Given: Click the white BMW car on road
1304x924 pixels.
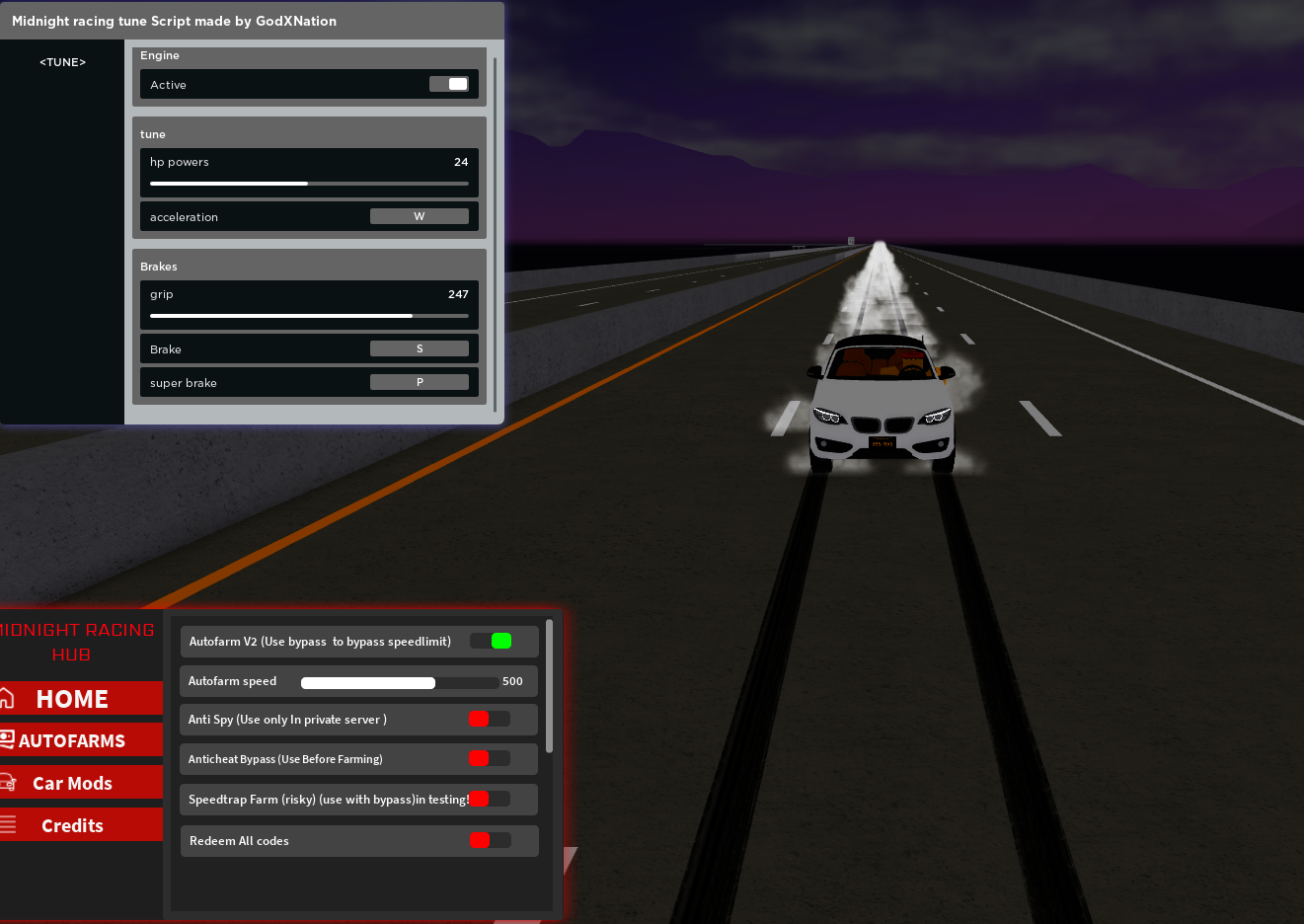Looking at the screenshot, I should point(882,405).
